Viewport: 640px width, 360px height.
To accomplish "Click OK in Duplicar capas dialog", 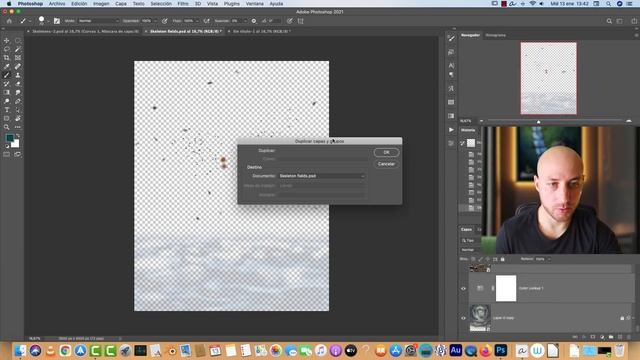I will (x=386, y=152).
